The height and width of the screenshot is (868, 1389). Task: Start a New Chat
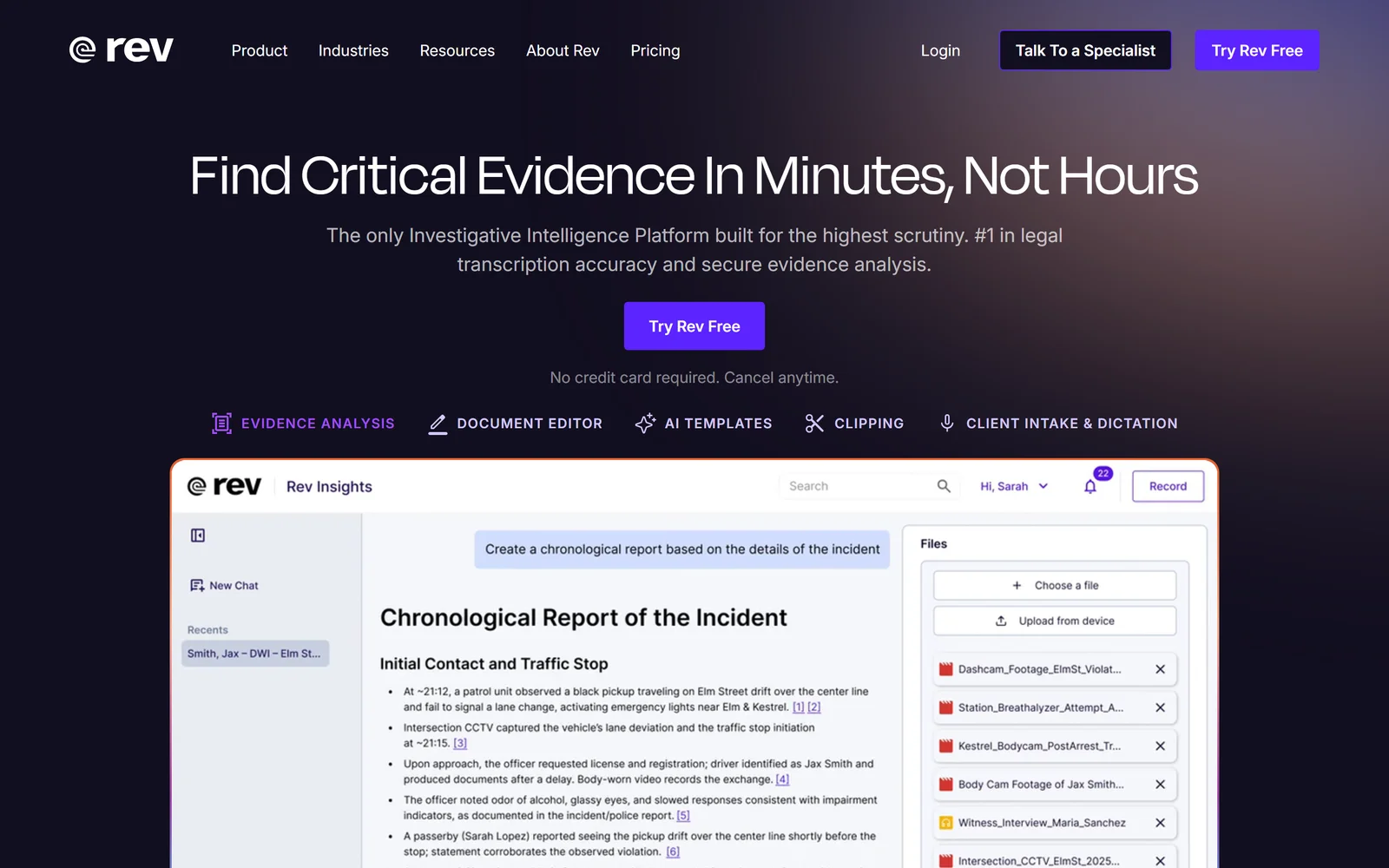click(224, 586)
